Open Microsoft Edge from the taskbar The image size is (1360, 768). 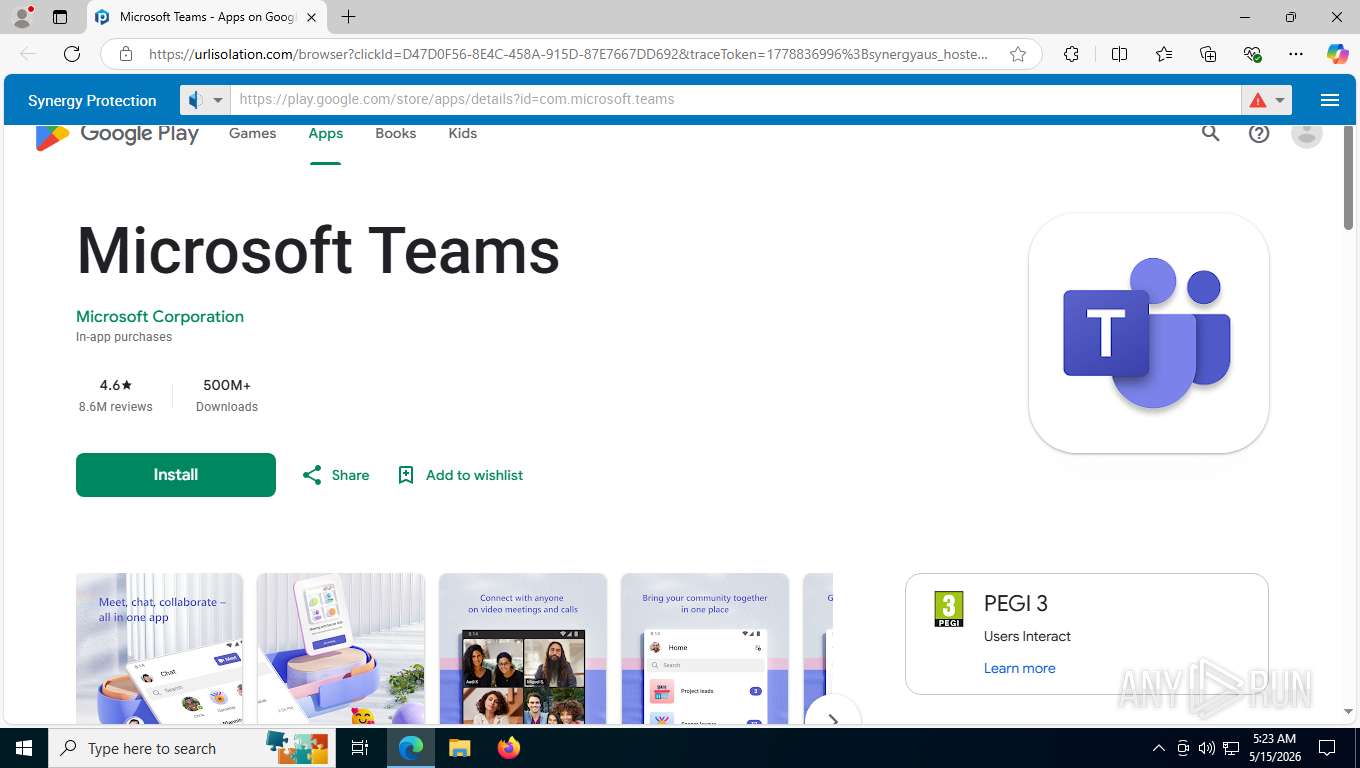point(411,748)
